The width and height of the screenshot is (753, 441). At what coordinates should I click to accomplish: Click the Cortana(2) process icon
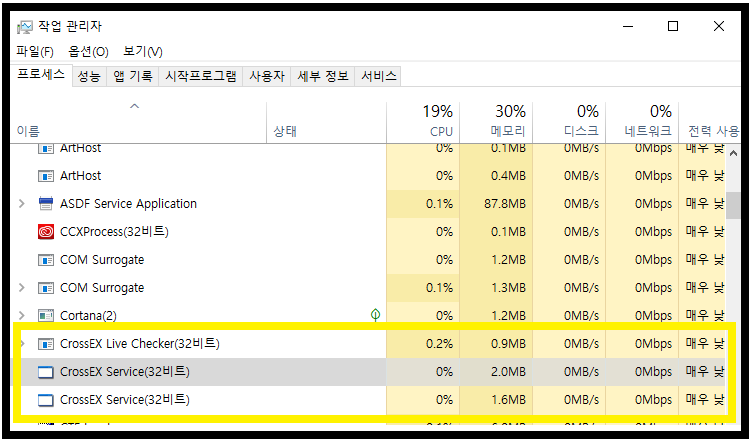click(46, 316)
